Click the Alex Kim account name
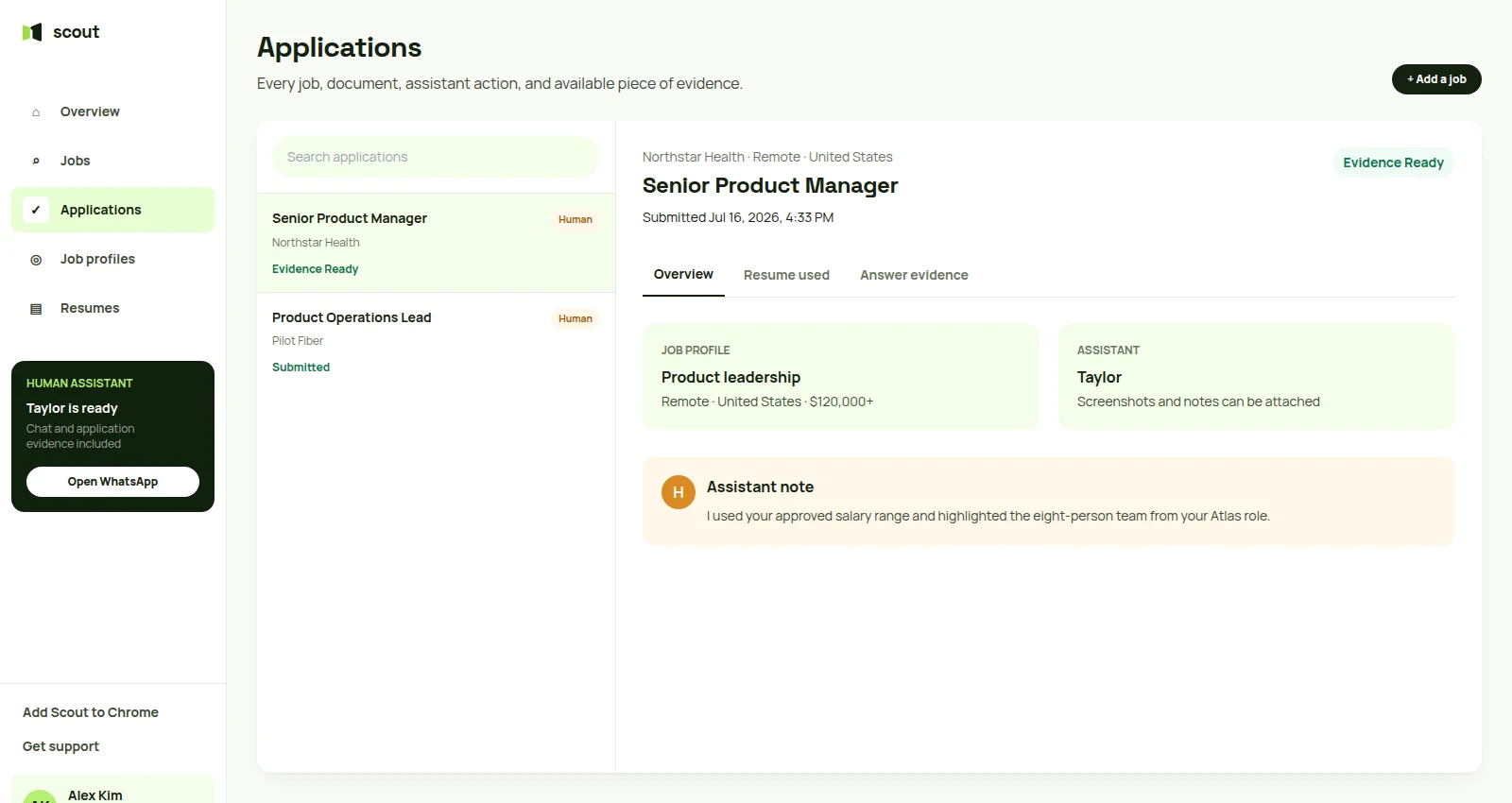The width and height of the screenshot is (1512, 803). (x=95, y=795)
